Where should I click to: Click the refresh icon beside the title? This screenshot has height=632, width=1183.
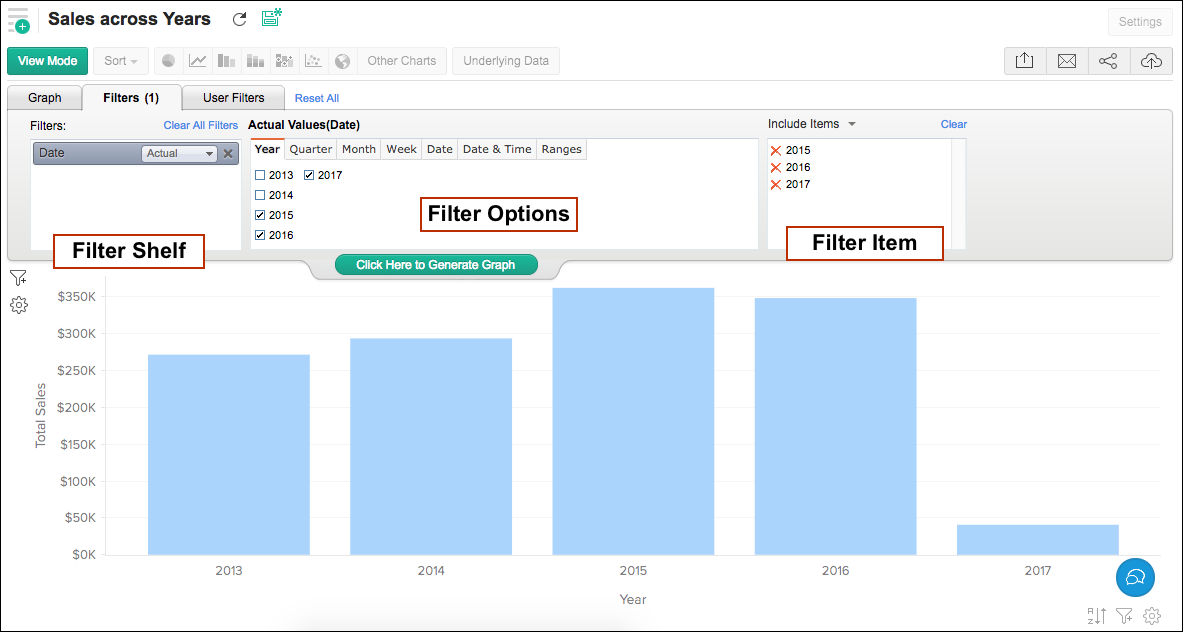[x=239, y=19]
